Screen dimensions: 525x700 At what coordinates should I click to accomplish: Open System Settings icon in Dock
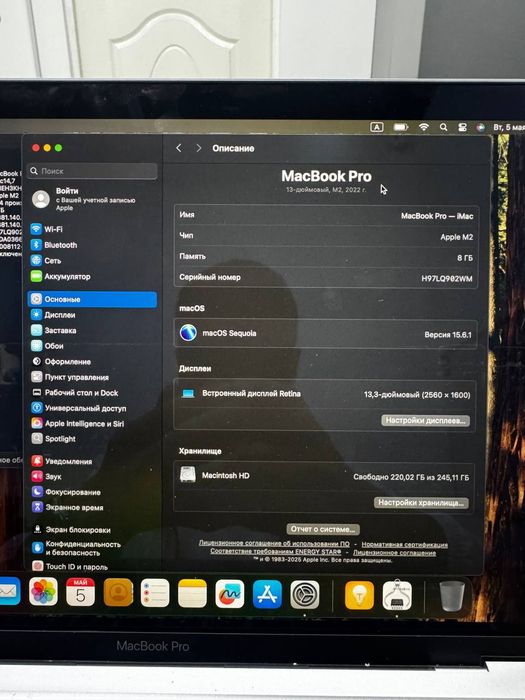(305, 595)
